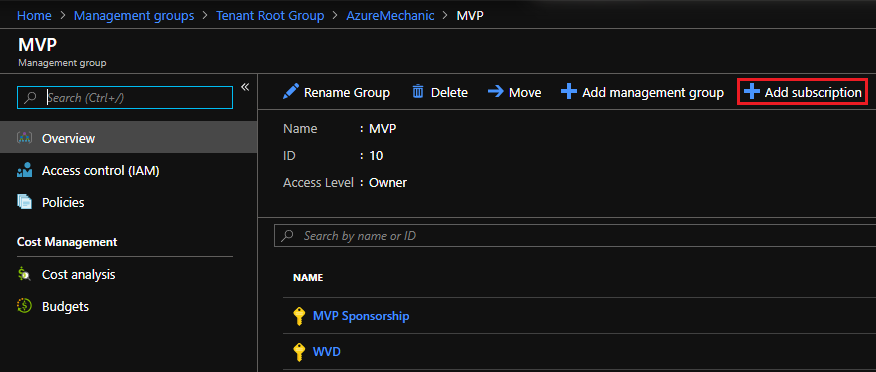
Task: Open the MVP Sponsorship subscription link
Action: (x=361, y=316)
